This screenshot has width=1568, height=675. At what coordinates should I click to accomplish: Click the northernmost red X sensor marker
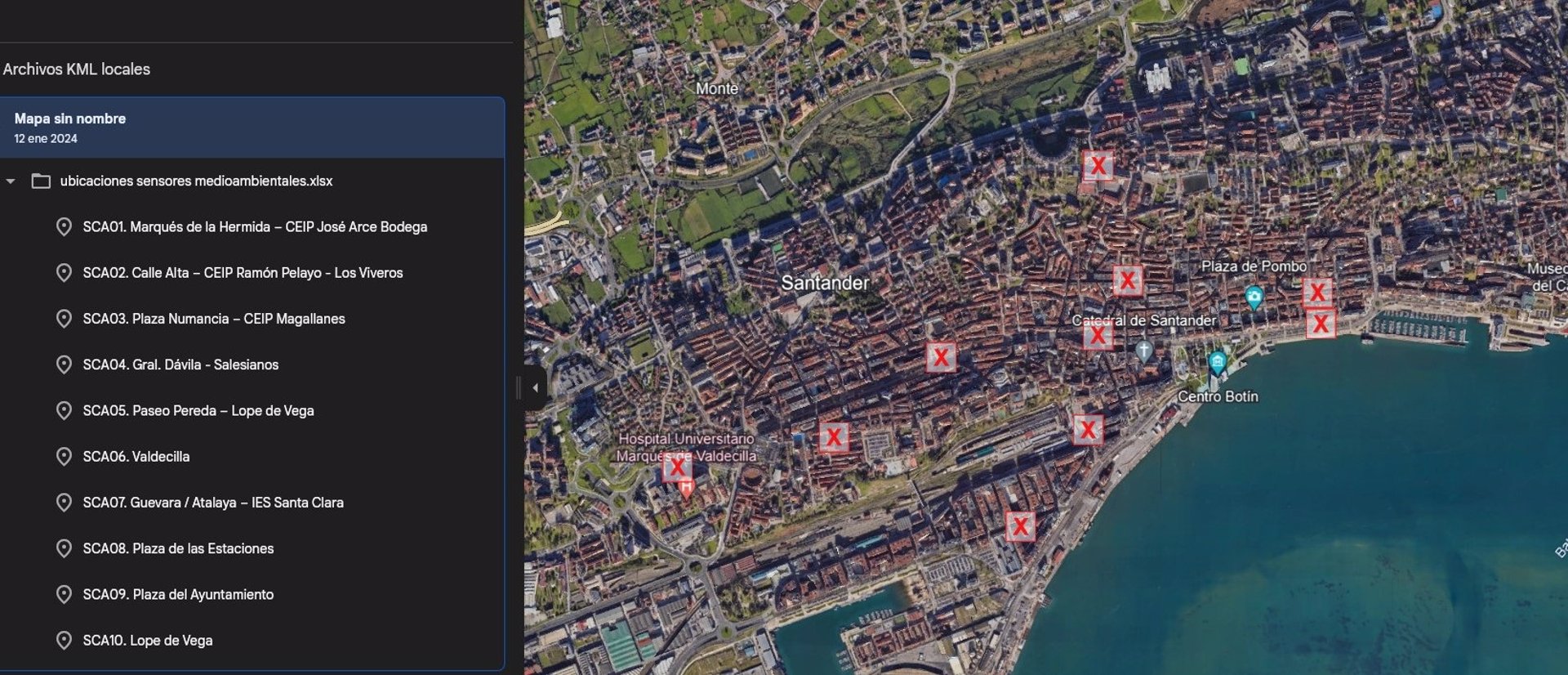1098,166
